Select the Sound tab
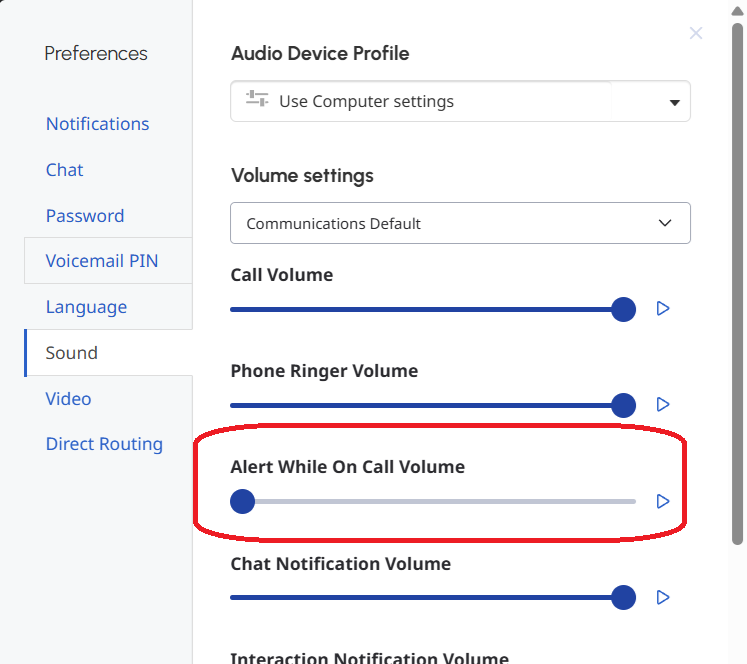The width and height of the screenshot is (747, 664). tap(72, 353)
